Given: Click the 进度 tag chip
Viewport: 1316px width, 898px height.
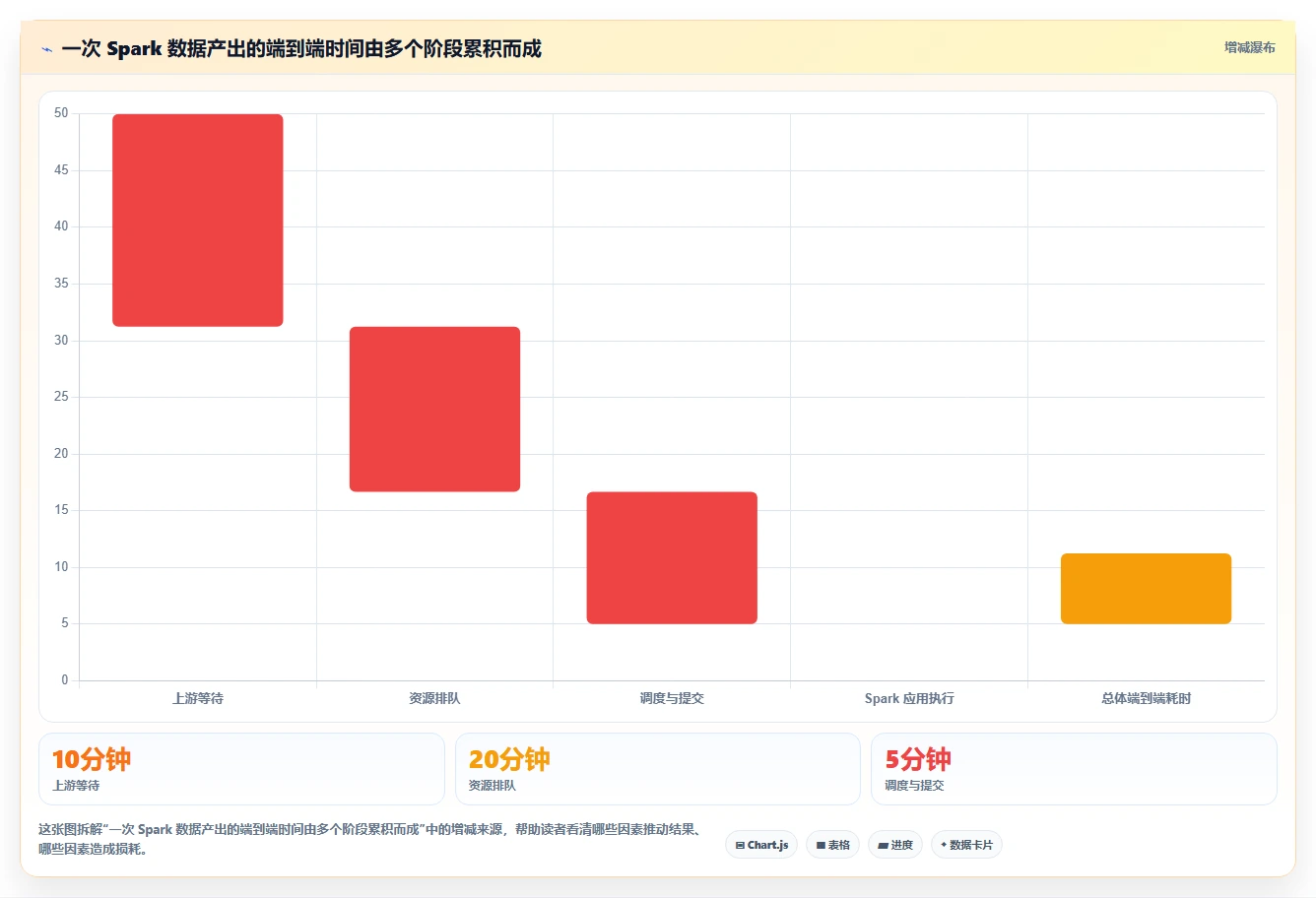Looking at the screenshot, I should coord(894,845).
